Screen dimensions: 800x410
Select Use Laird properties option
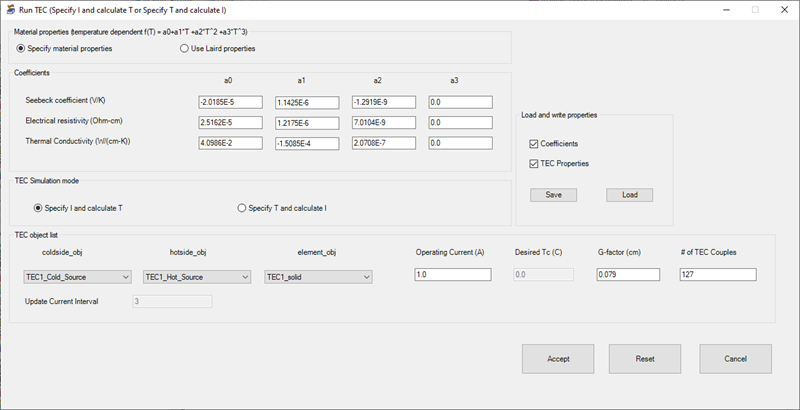tap(184, 48)
